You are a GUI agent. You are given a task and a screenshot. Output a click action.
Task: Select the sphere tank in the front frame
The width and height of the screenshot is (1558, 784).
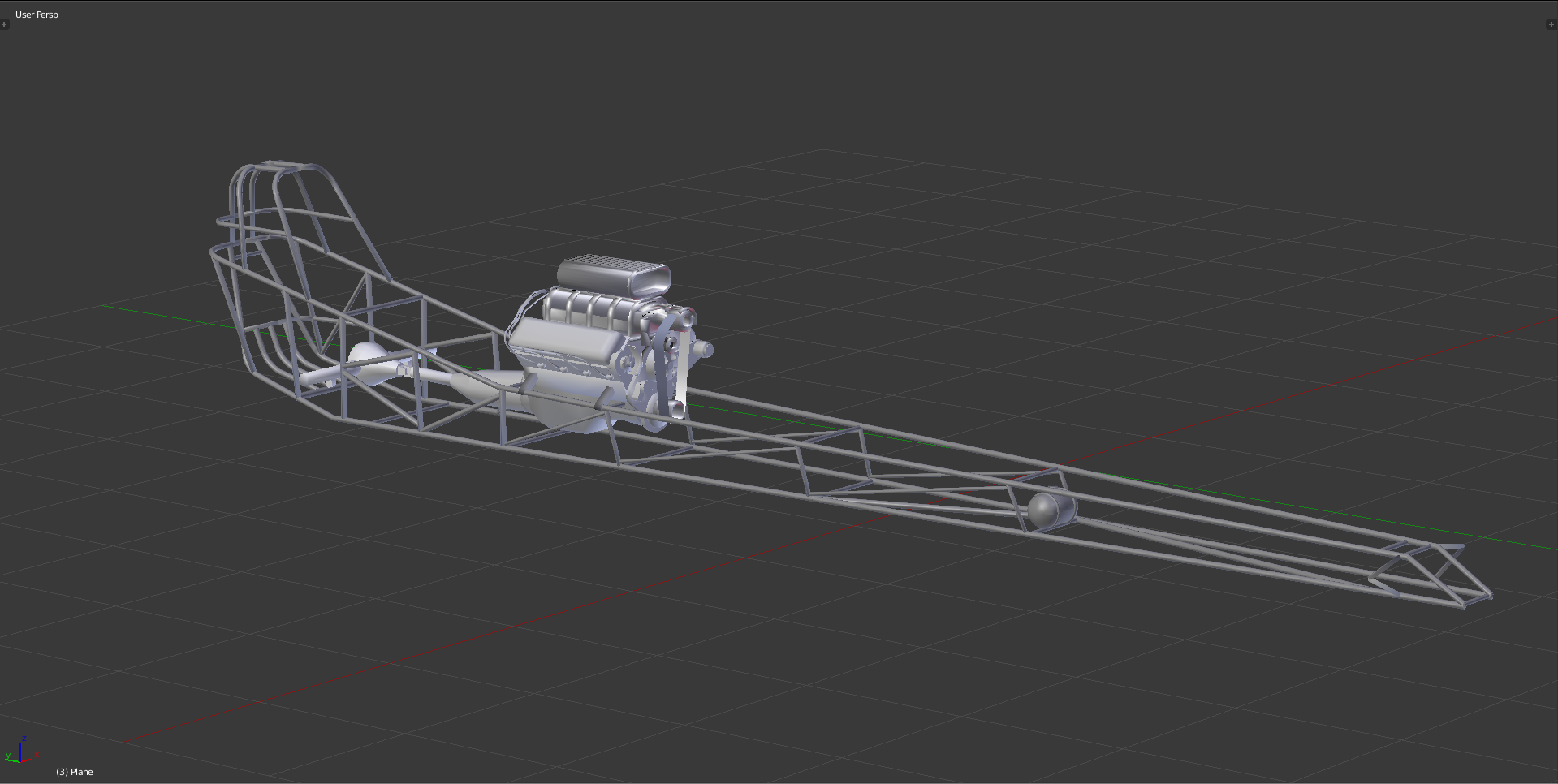coord(1051,510)
